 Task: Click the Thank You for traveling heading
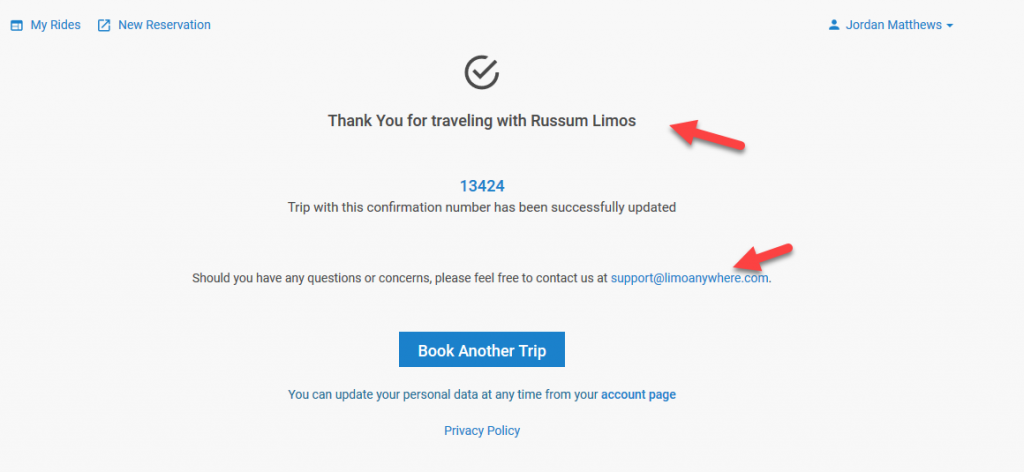pyautogui.click(x=482, y=121)
